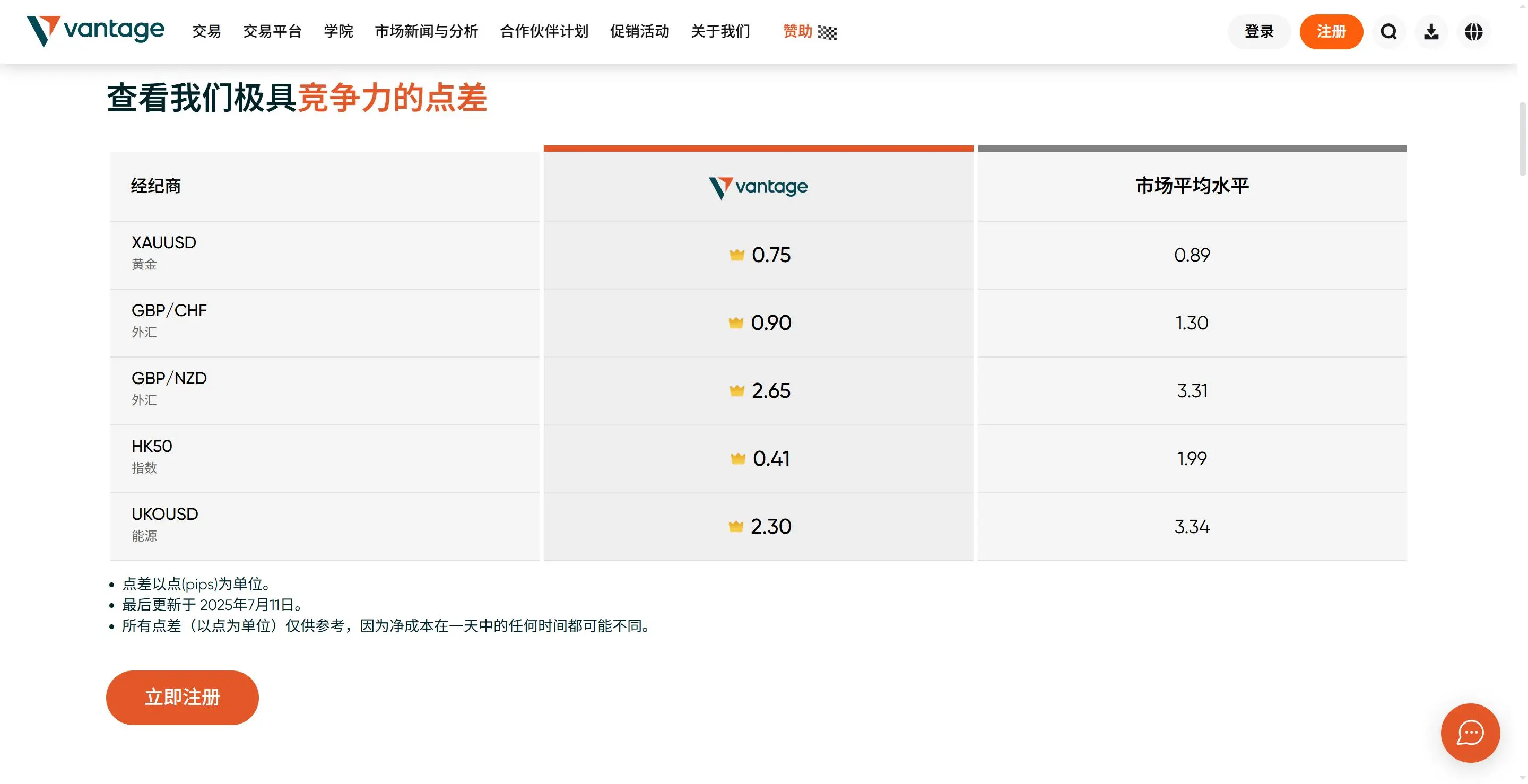Select the UKOUSD row label
This screenshot has height=784, width=1528.
165,514
